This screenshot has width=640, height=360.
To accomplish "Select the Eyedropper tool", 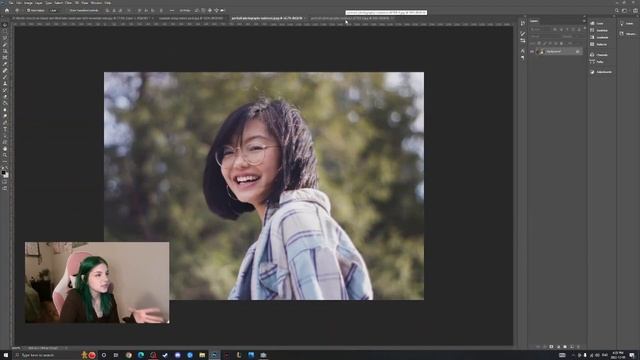I will coord(5,64).
